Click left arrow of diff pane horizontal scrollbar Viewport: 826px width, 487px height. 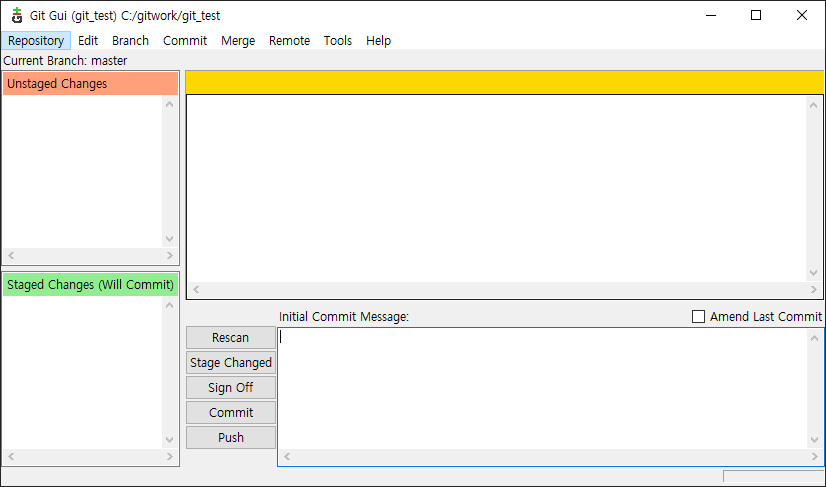pyautogui.click(x=196, y=289)
